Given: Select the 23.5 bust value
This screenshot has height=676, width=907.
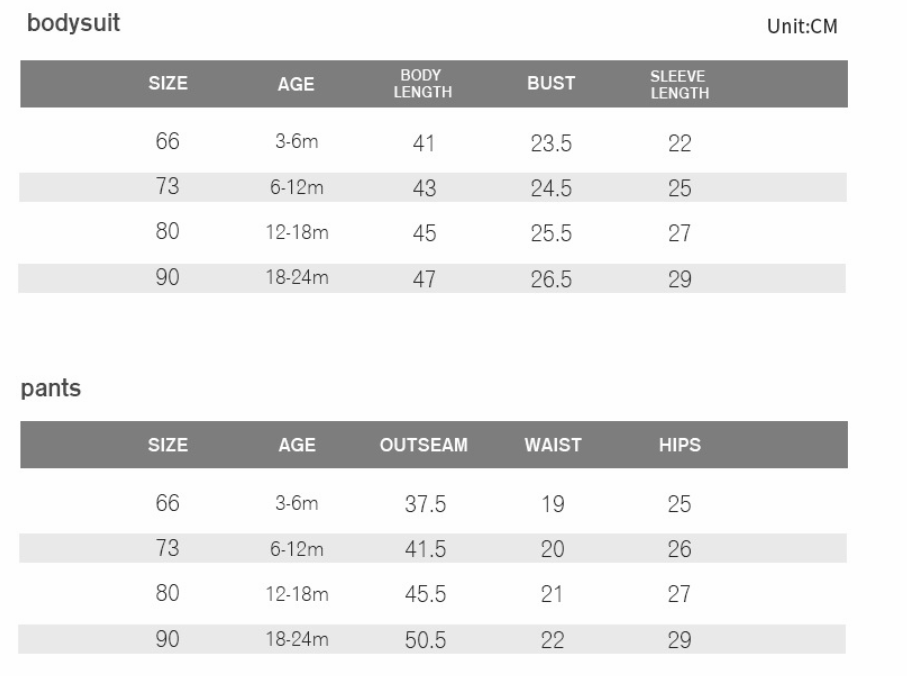Looking at the screenshot, I should click(551, 145).
